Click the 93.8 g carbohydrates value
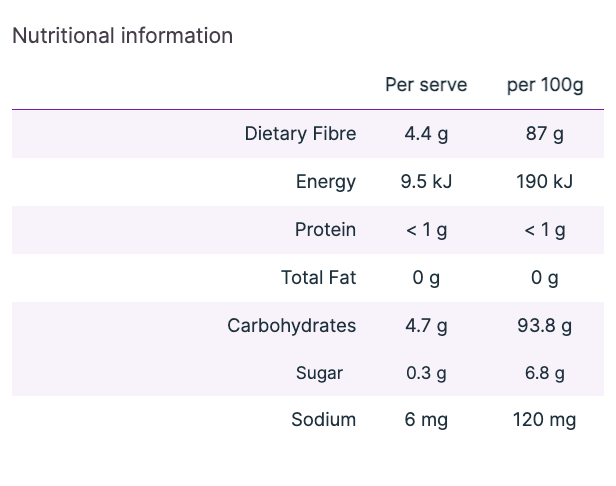This screenshot has width=616, height=486. pos(545,326)
